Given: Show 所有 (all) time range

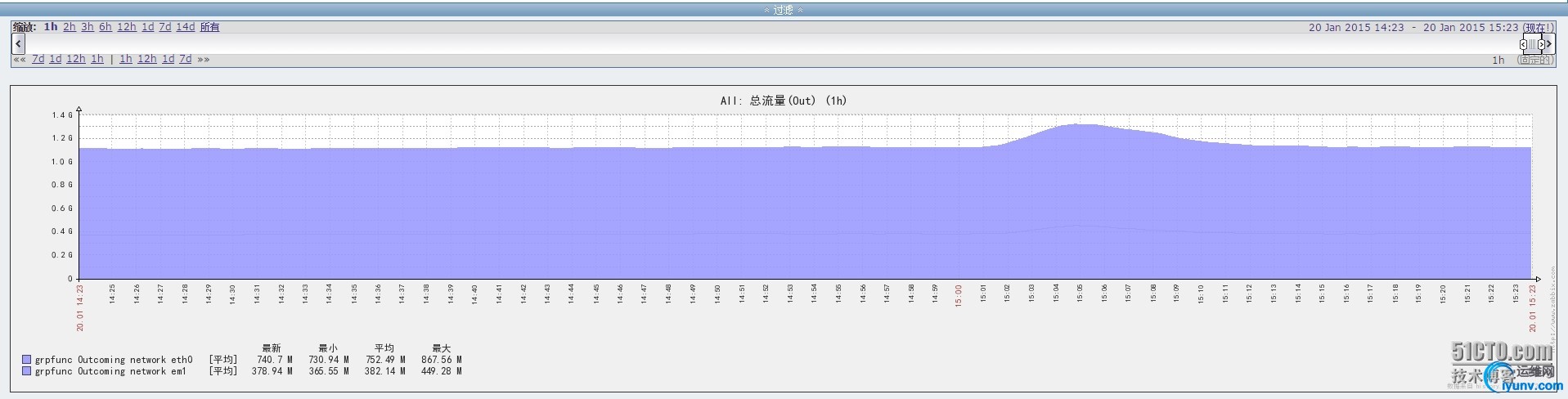Looking at the screenshot, I should coord(210,27).
